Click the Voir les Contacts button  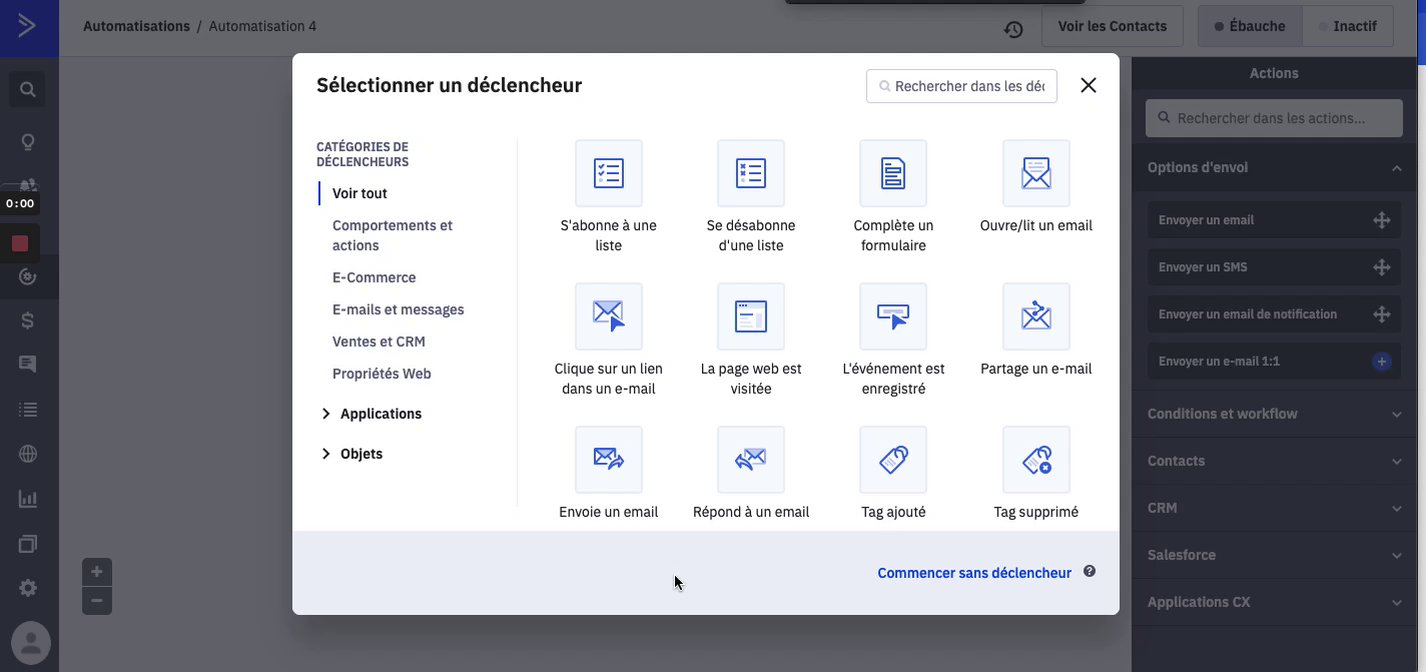[1112, 26]
